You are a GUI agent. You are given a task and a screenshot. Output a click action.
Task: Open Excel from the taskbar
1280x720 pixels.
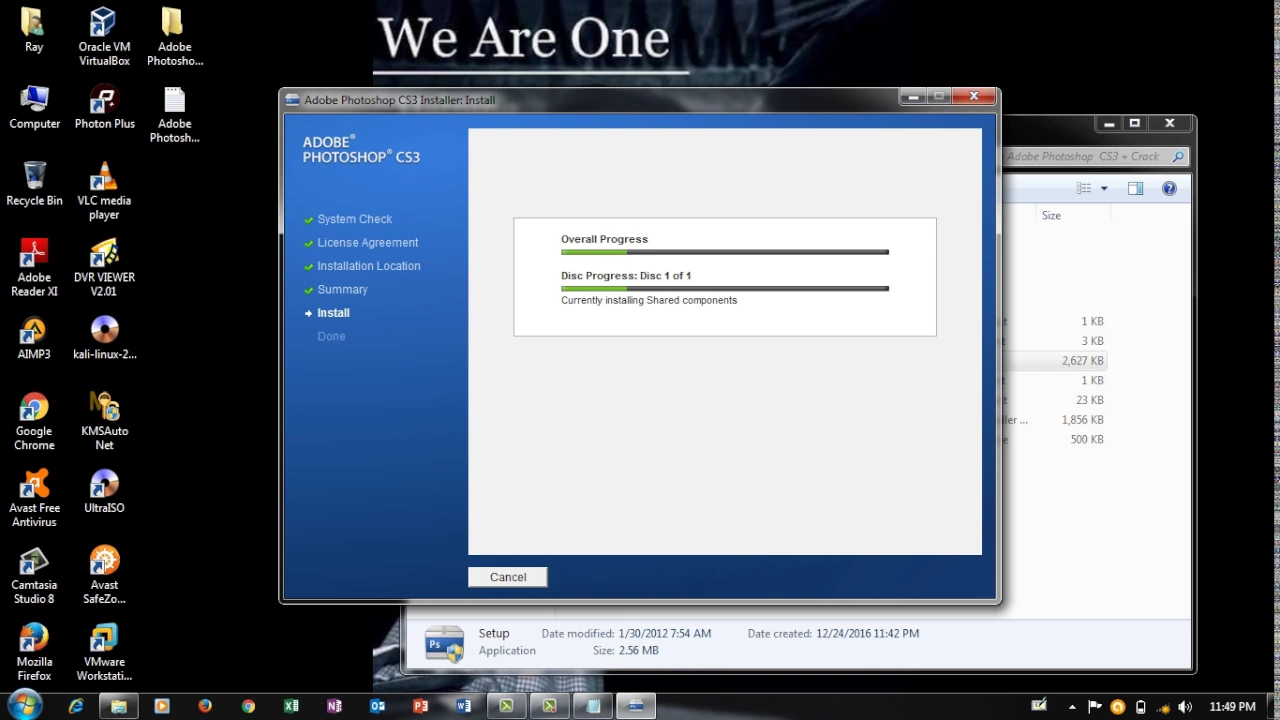point(291,706)
